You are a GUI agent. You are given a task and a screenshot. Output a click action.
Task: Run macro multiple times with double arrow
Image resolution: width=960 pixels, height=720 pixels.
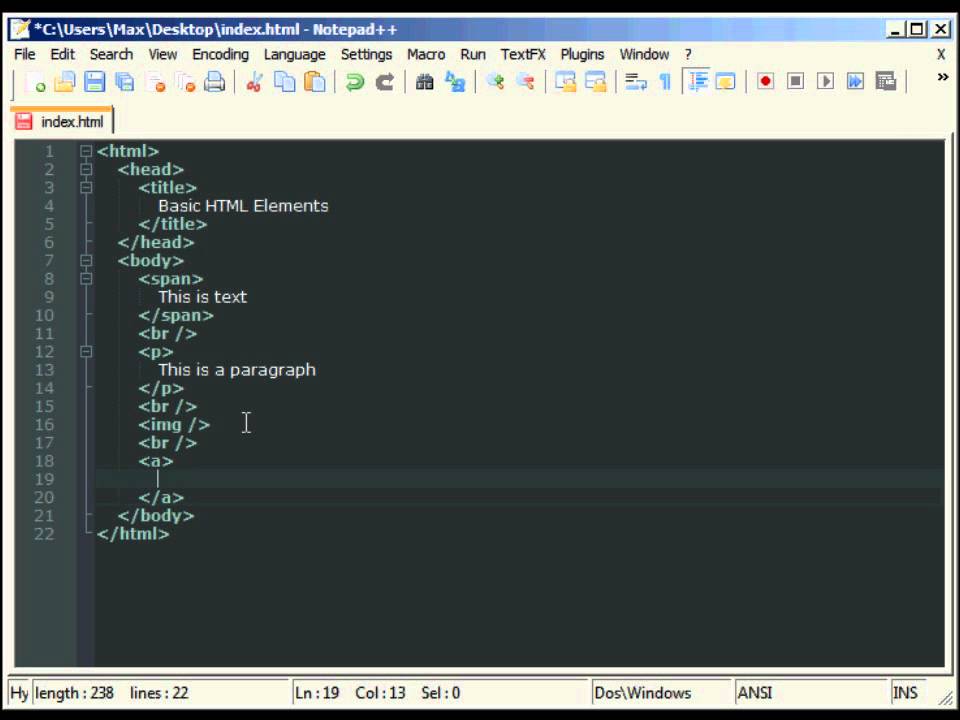(855, 82)
